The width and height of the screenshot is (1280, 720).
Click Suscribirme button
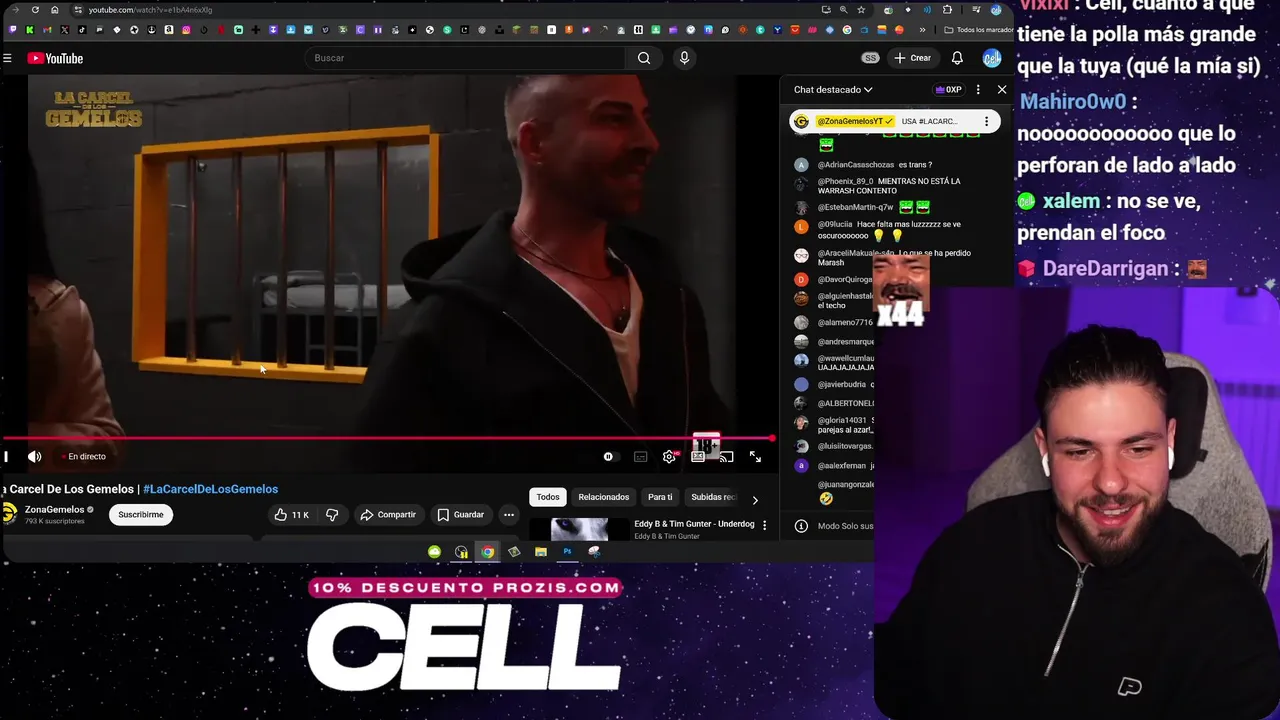(141, 515)
